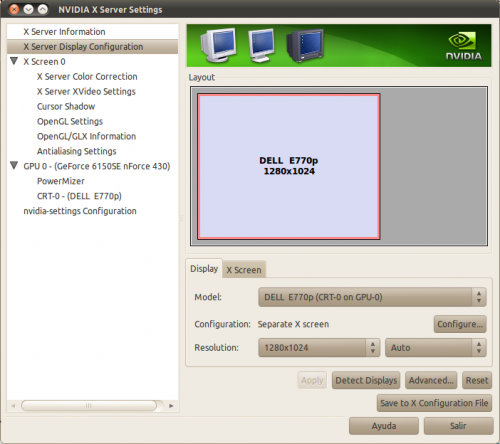The width and height of the screenshot is (500, 444).
Task: Click Detect Displays button
Action: 366,380
